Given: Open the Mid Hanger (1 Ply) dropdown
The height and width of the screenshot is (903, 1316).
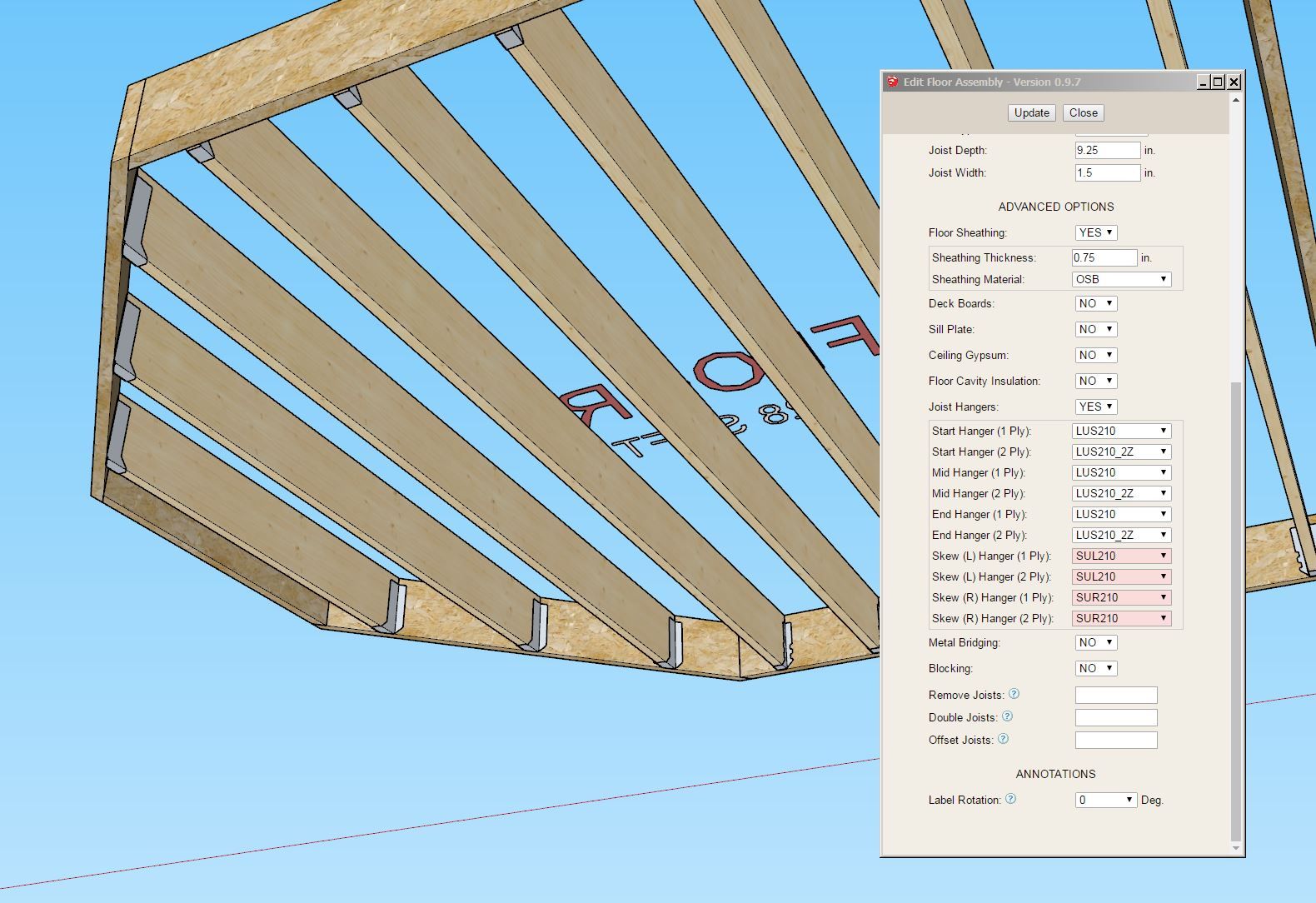Looking at the screenshot, I should pos(1122,472).
